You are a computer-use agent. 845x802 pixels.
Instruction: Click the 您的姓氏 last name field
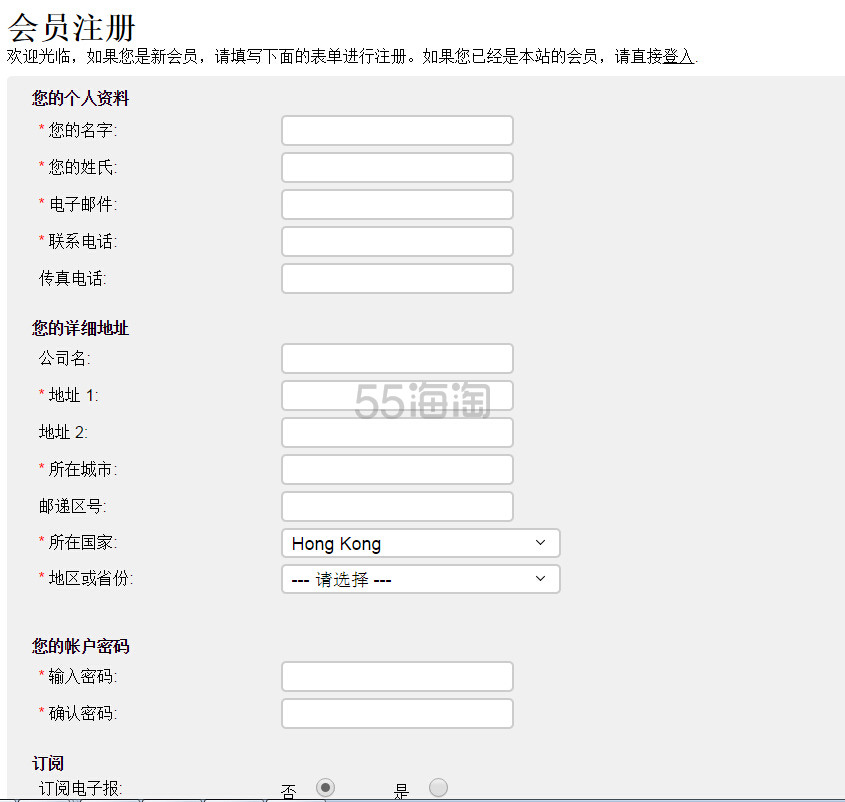click(397, 168)
